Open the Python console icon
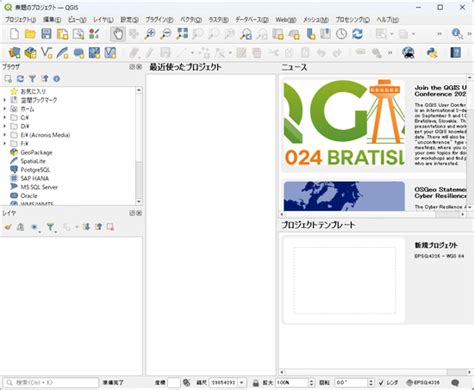The image size is (474, 390). 432,53
